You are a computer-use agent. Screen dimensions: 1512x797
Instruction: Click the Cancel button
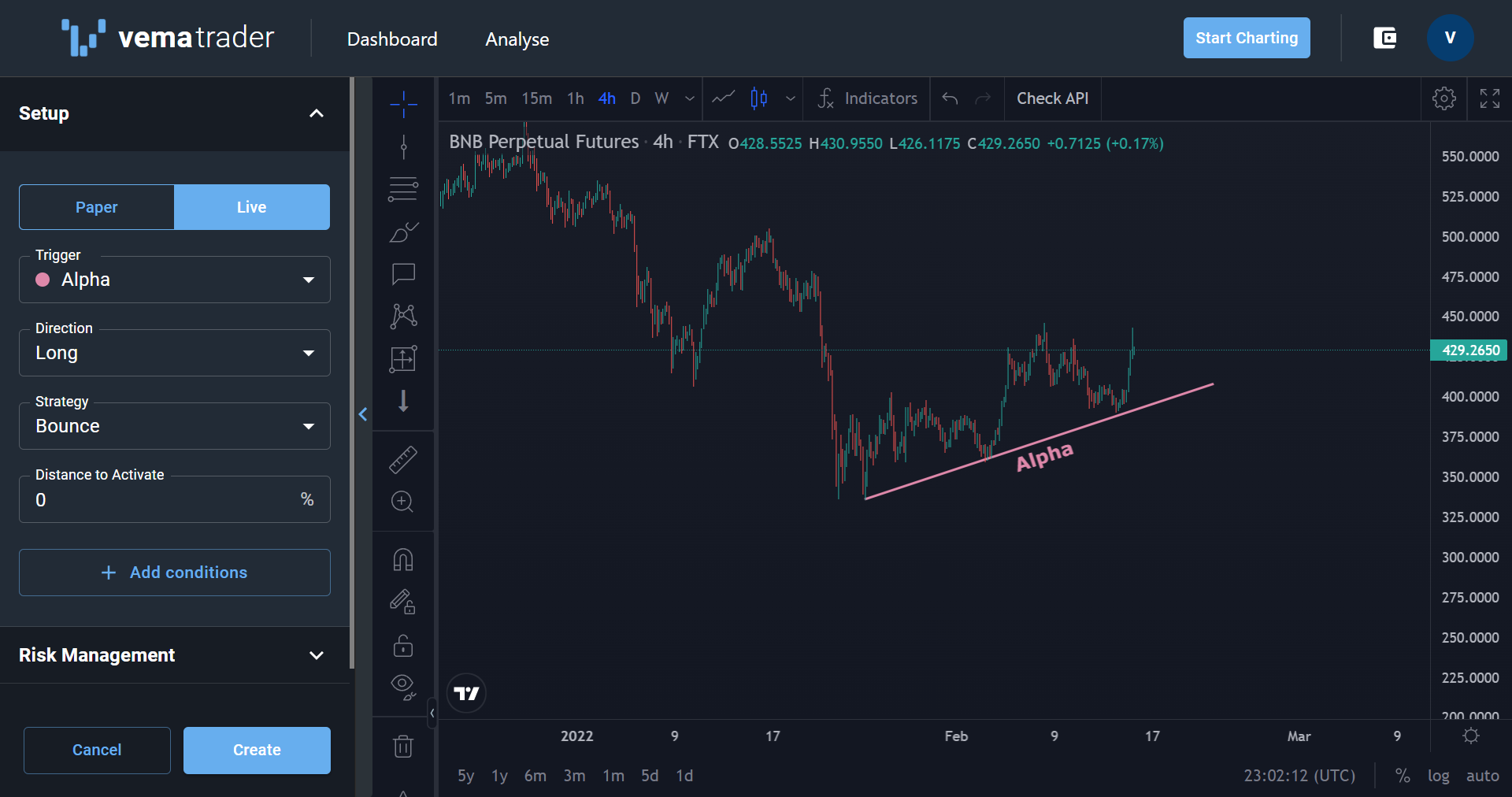[97, 750]
